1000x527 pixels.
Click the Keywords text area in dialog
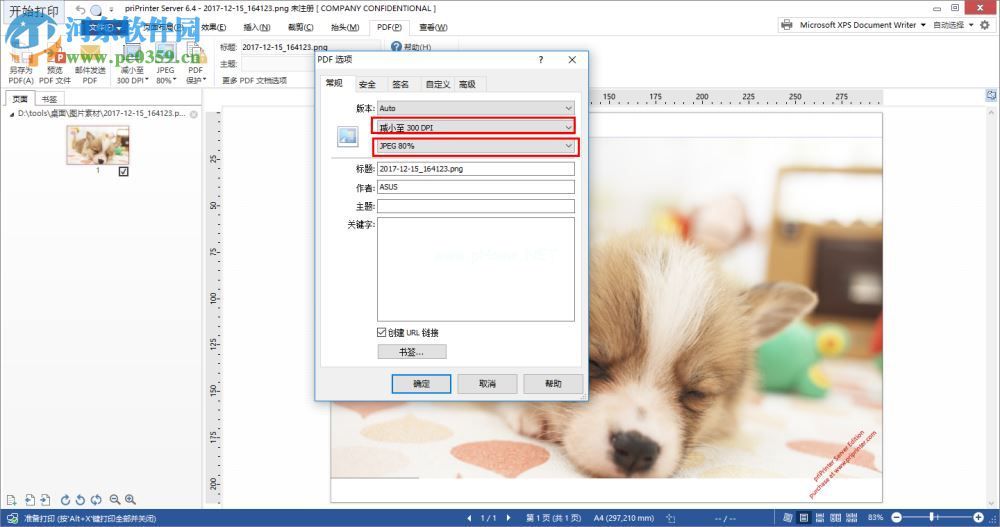(x=476, y=269)
